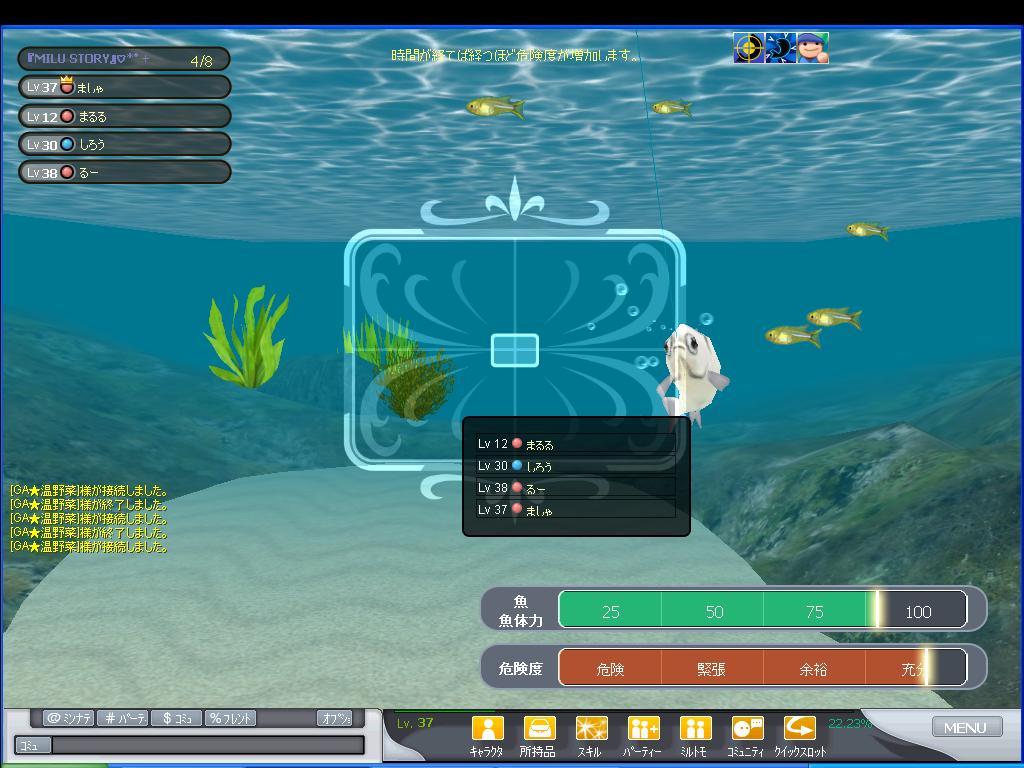
Task: Click the blue-capped character buff icon
Action: coord(812,48)
